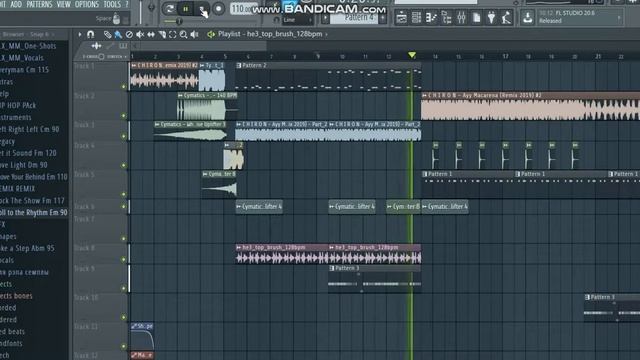This screenshot has height=360, width=640.
Task: Select the Paint brush tool
Action: coord(118,35)
